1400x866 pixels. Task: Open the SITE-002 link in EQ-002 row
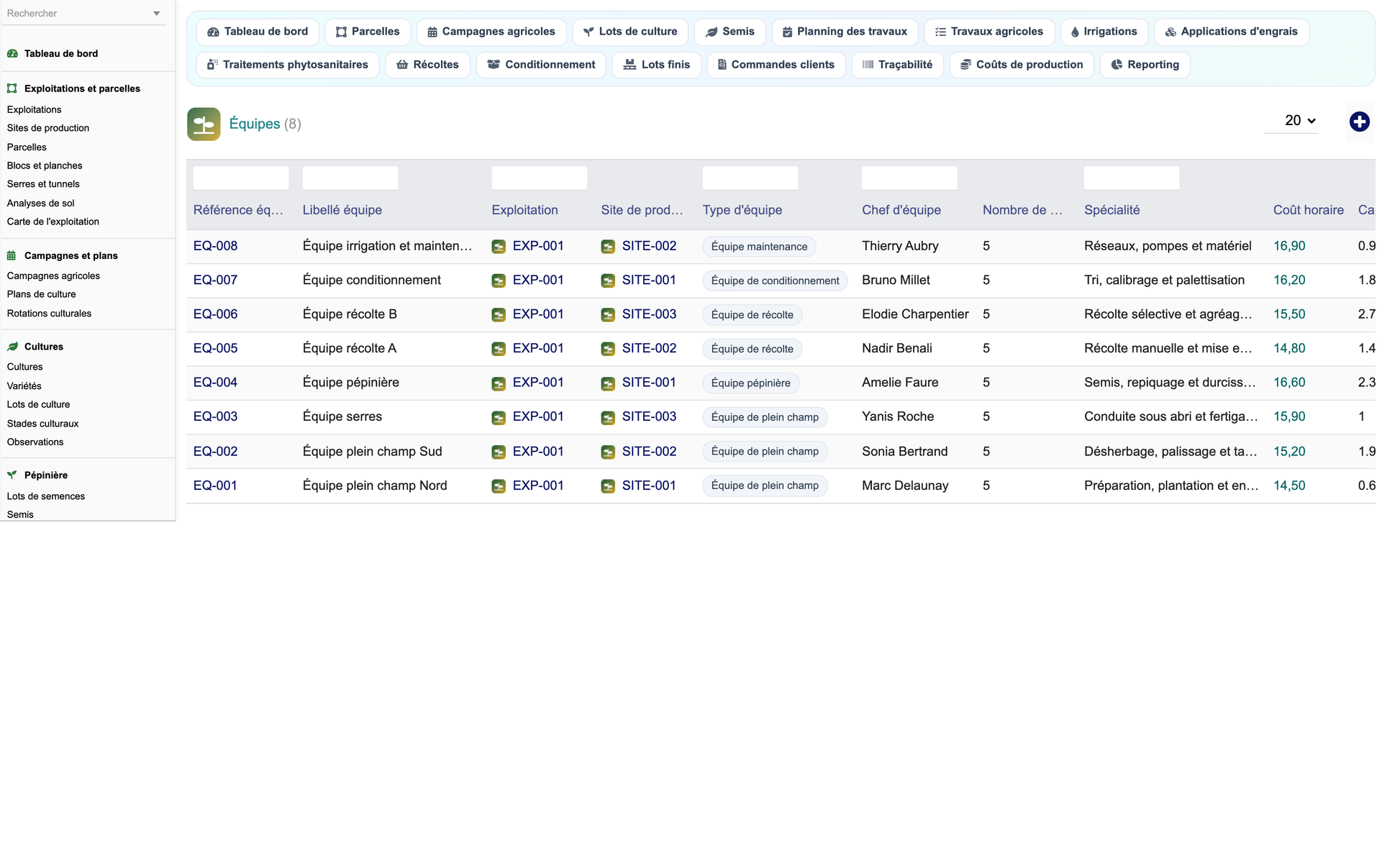tap(649, 452)
